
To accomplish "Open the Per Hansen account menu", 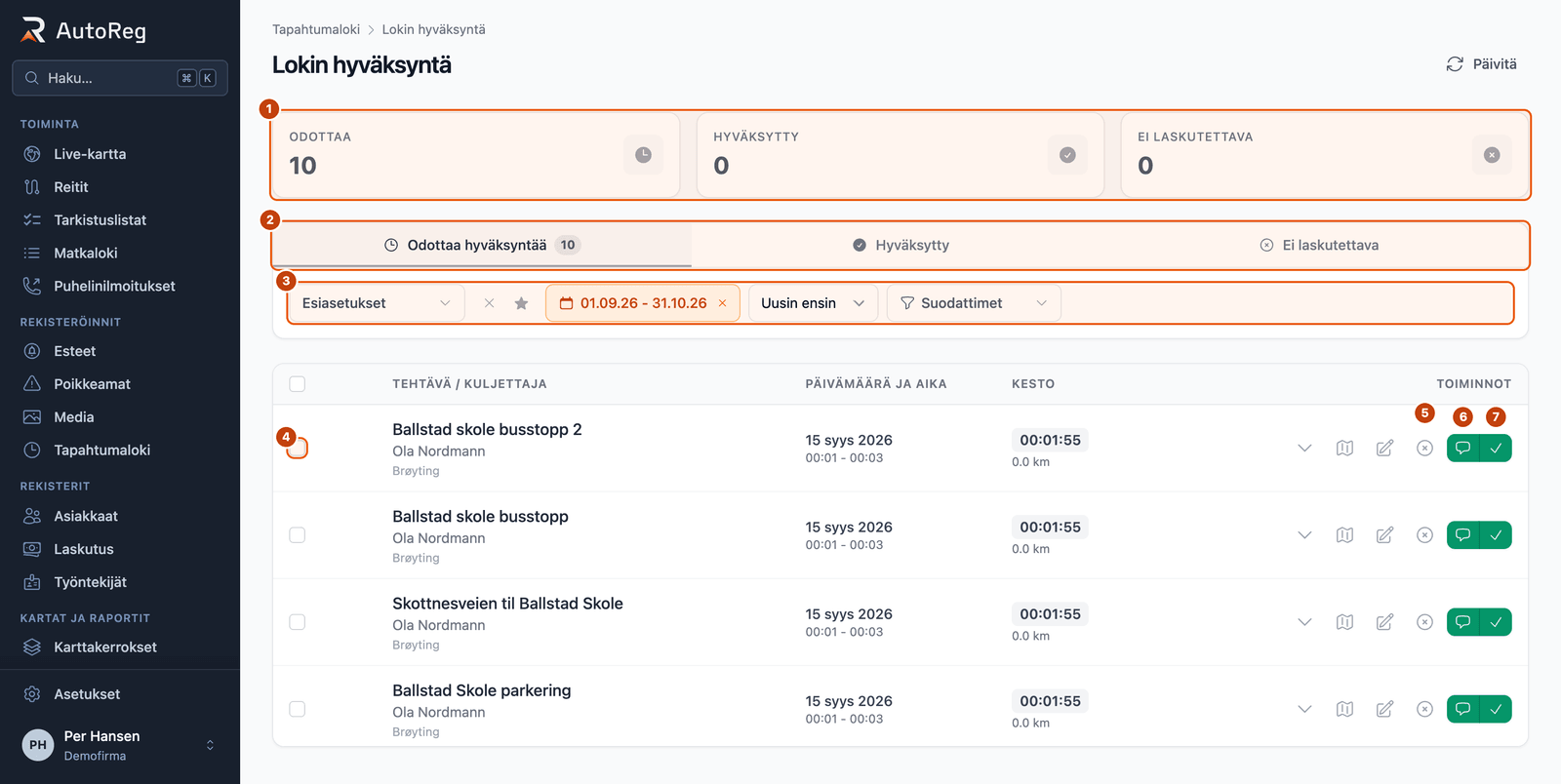I will click(x=120, y=745).
